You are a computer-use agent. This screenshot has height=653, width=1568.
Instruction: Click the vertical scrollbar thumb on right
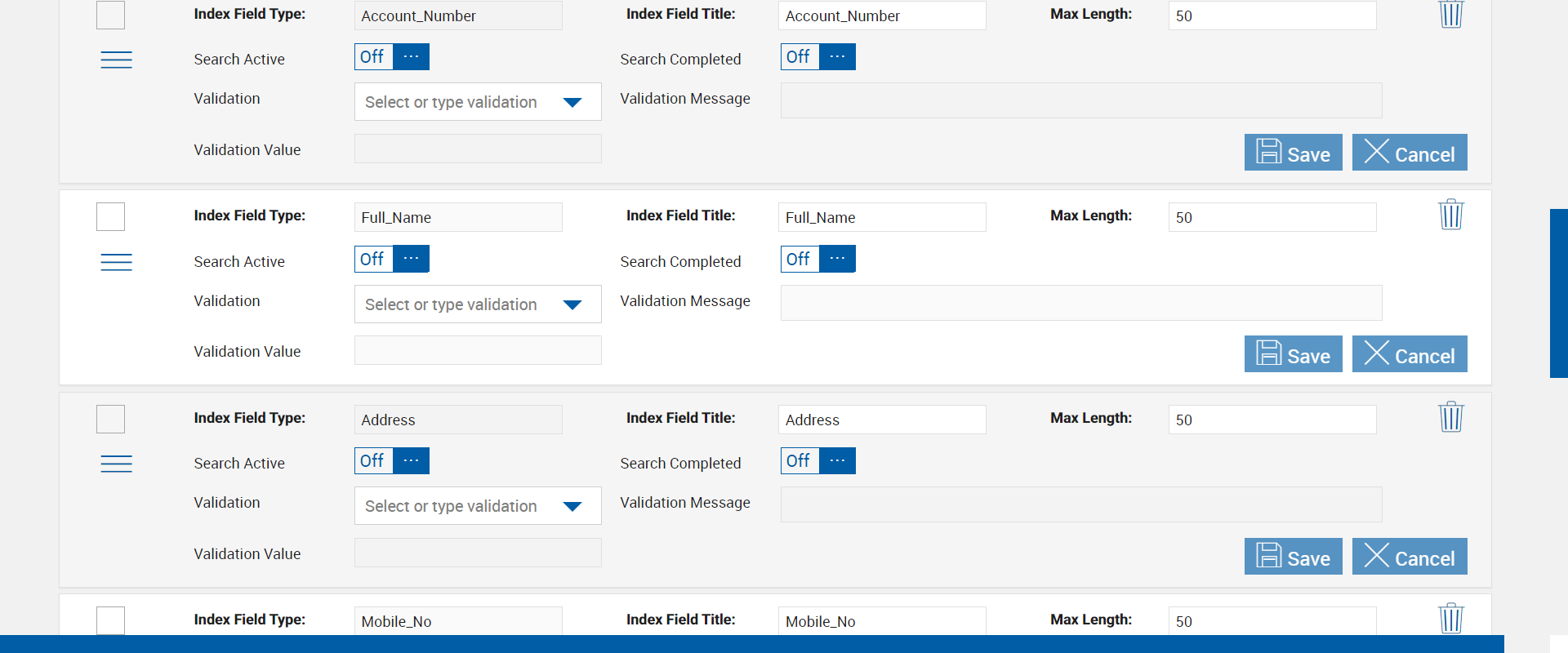tap(1558, 294)
